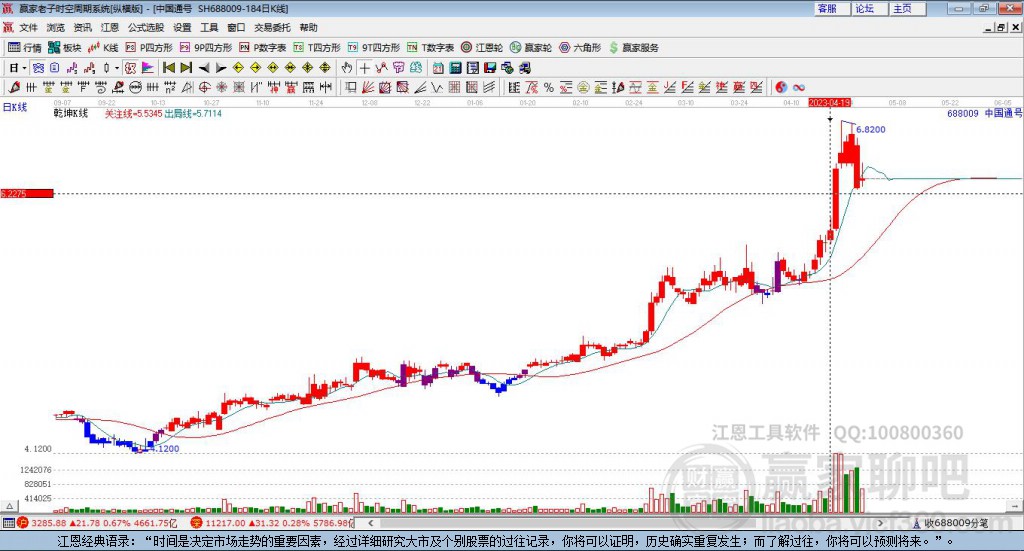Click the status bar grid icon
This screenshot has width=1024, height=551.
click(8, 523)
